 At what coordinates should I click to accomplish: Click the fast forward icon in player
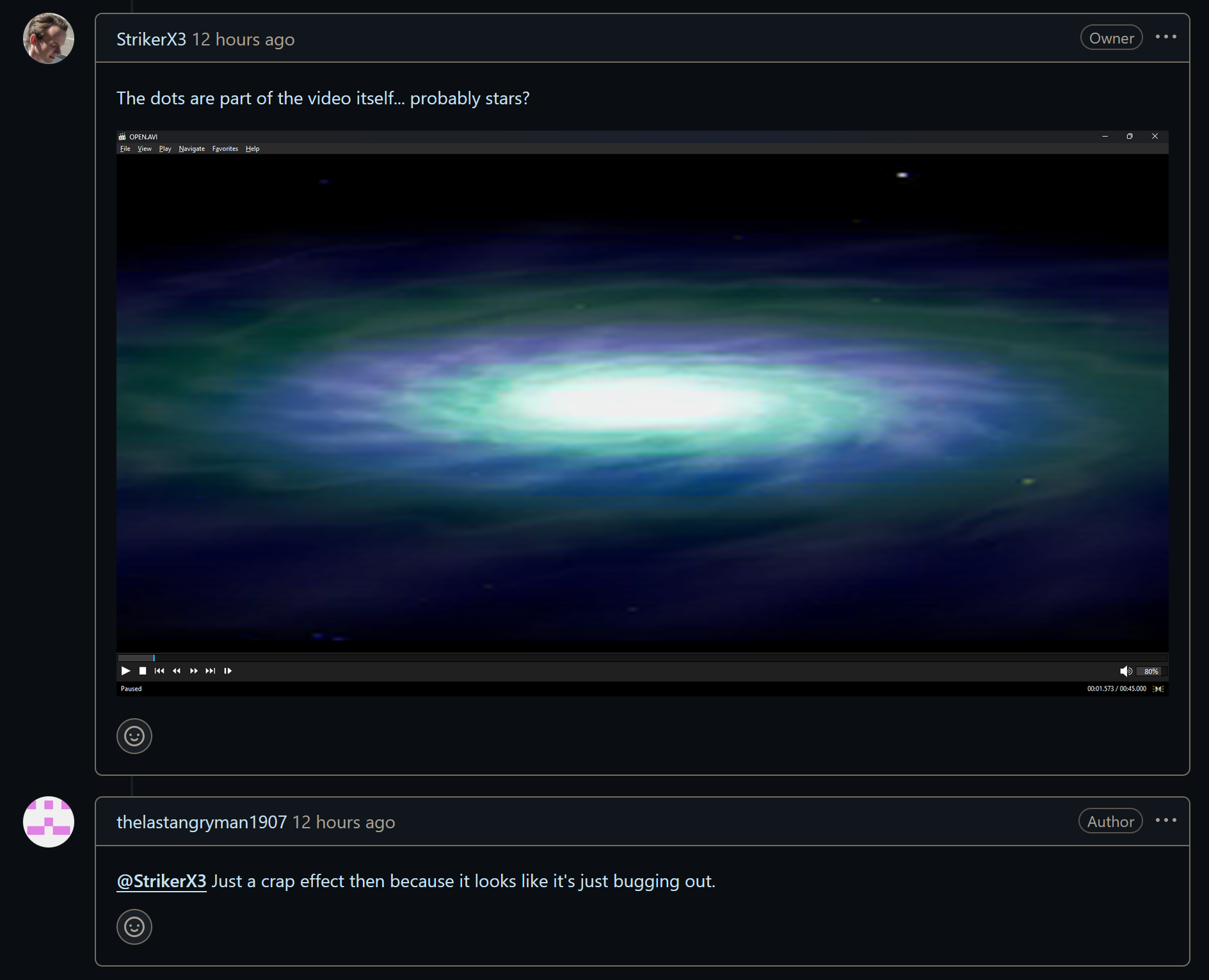coord(193,671)
